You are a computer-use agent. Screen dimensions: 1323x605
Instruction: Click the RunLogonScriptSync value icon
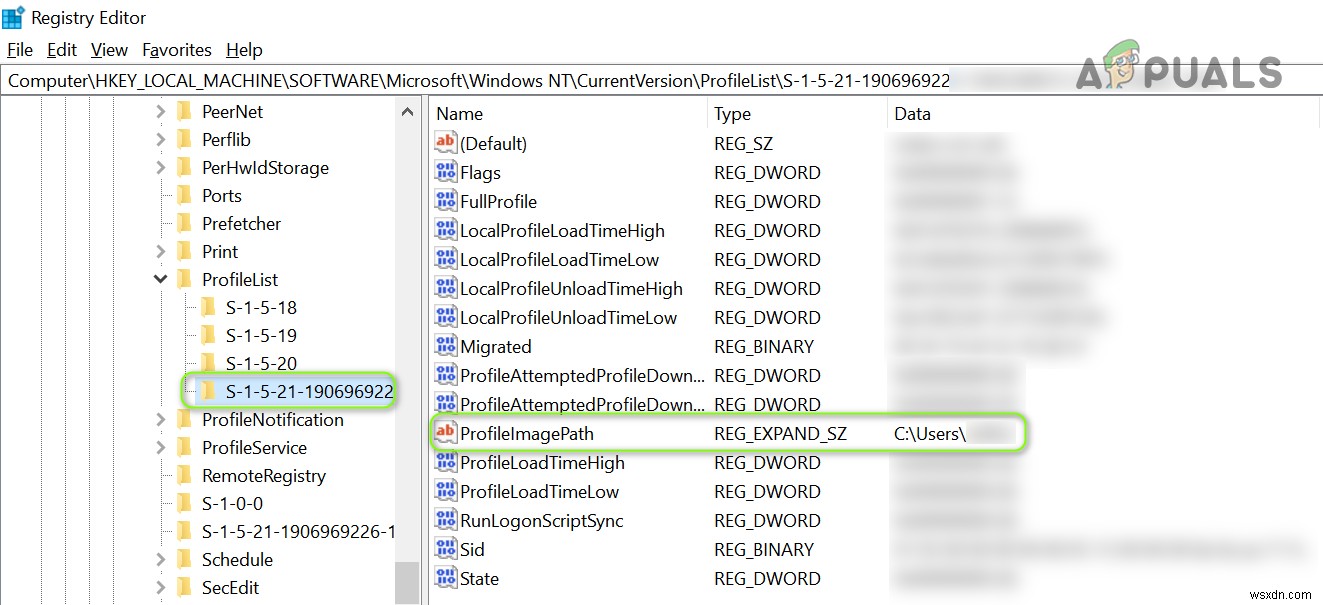[x=445, y=521]
